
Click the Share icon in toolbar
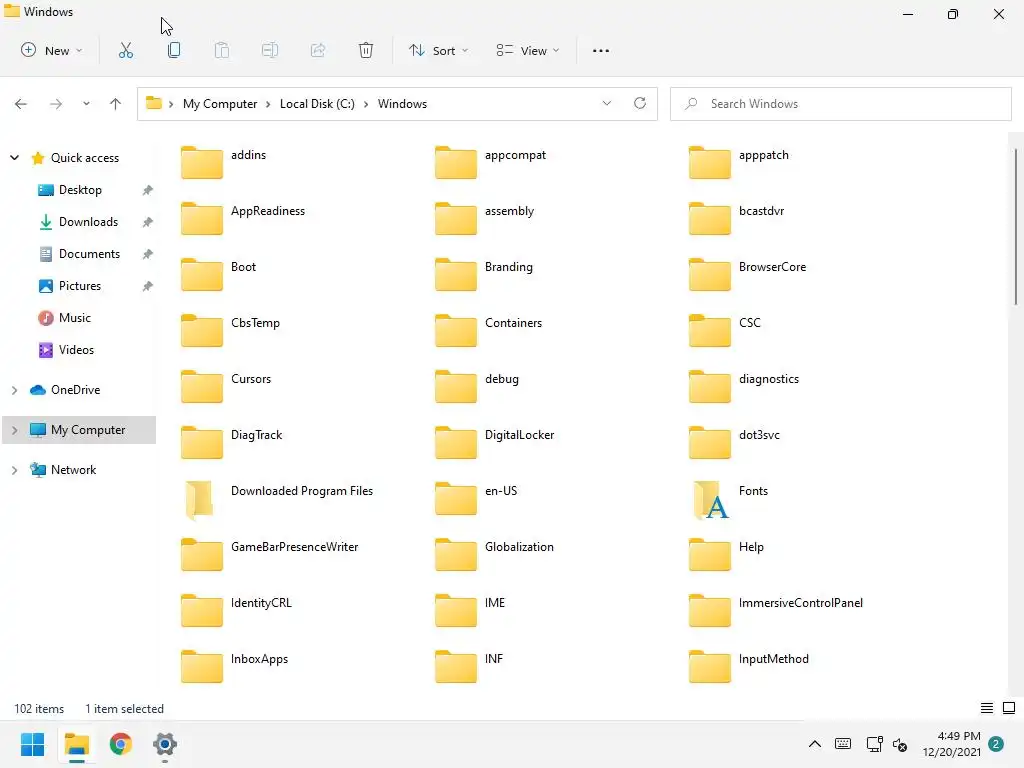point(318,50)
